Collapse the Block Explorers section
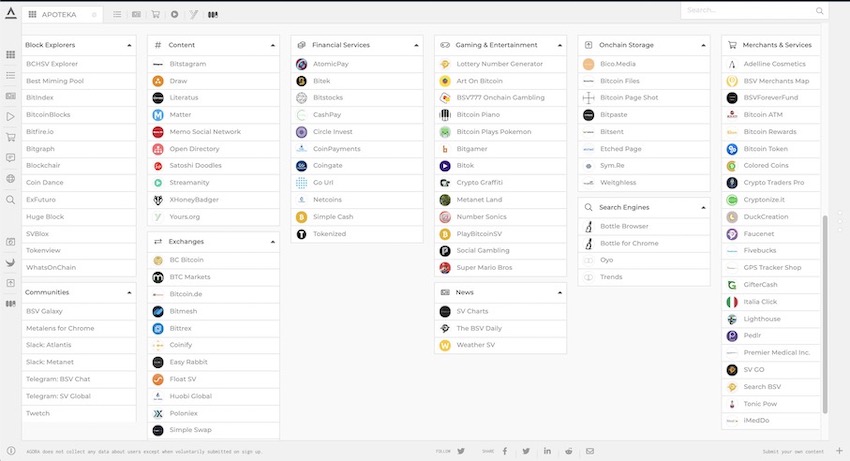The image size is (850, 461). coord(129,45)
